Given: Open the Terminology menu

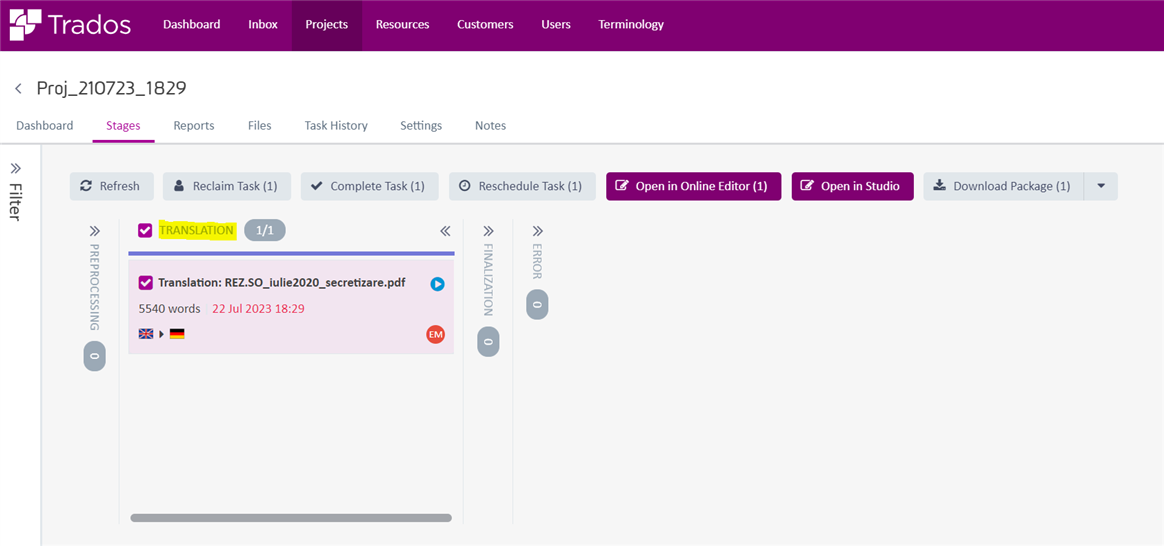Looking at the screenshot, I should point(631,24).
